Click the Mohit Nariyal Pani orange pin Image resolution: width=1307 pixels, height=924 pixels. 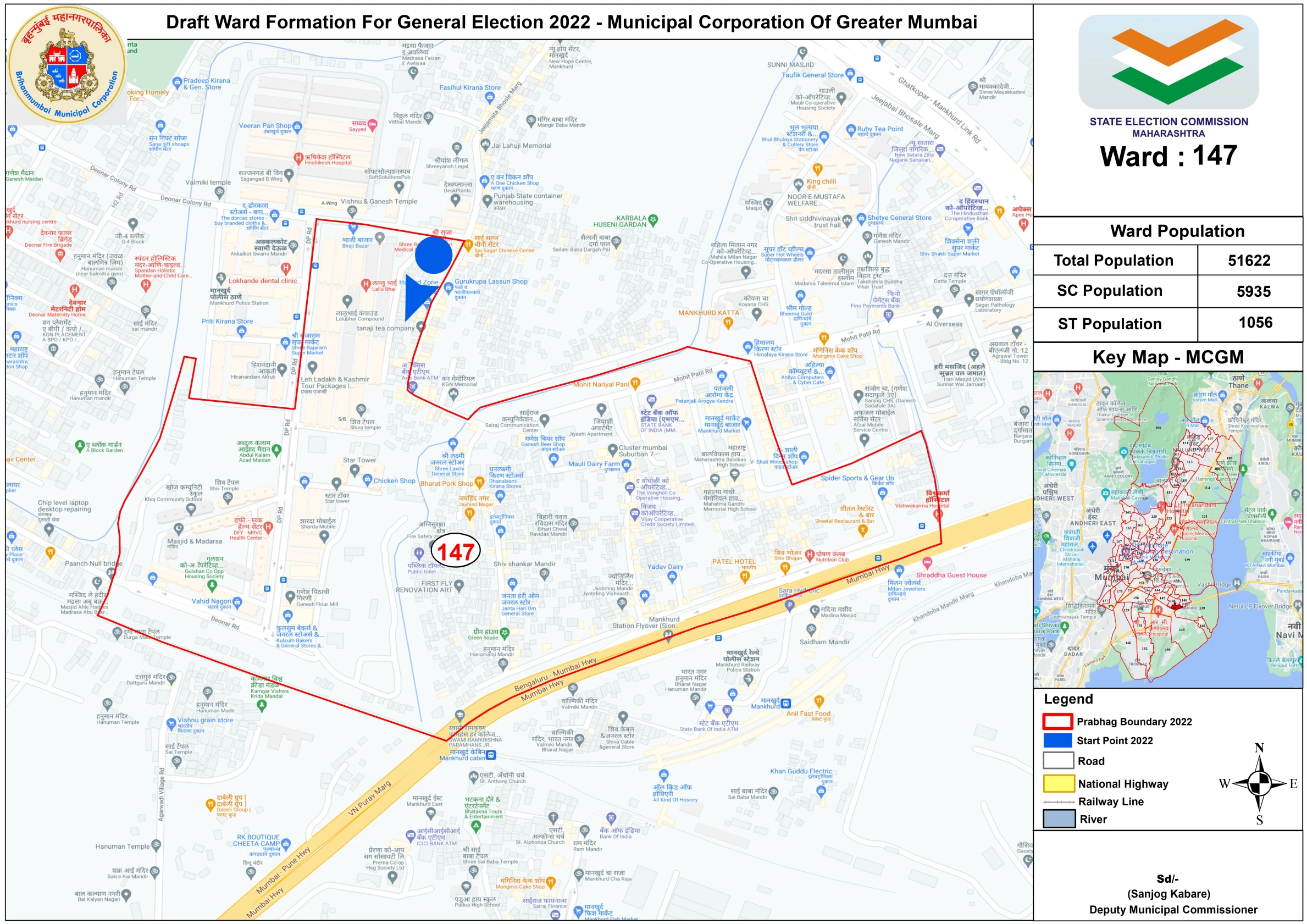coord(635,383)
